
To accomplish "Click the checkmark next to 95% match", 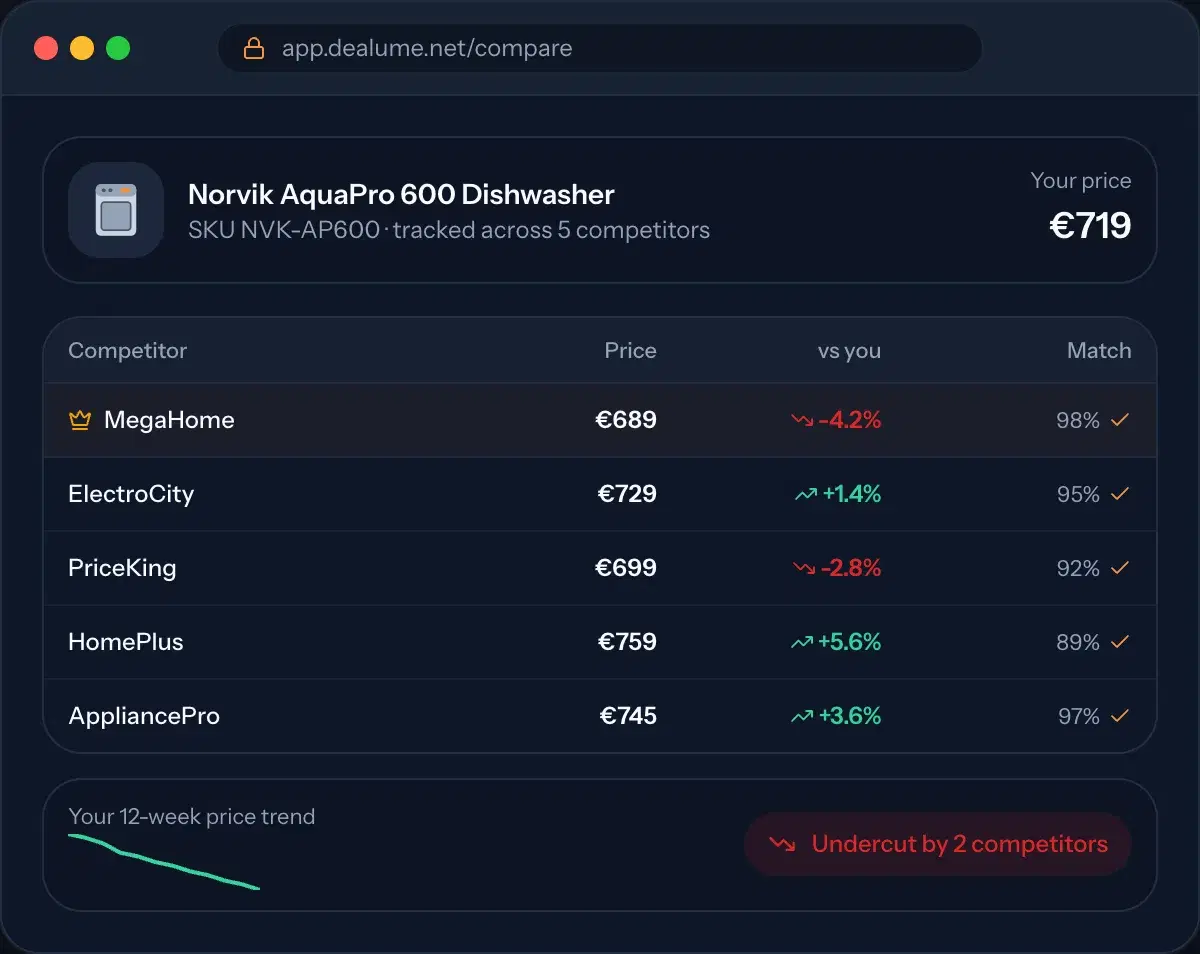I will click(x=1120, y=494).
